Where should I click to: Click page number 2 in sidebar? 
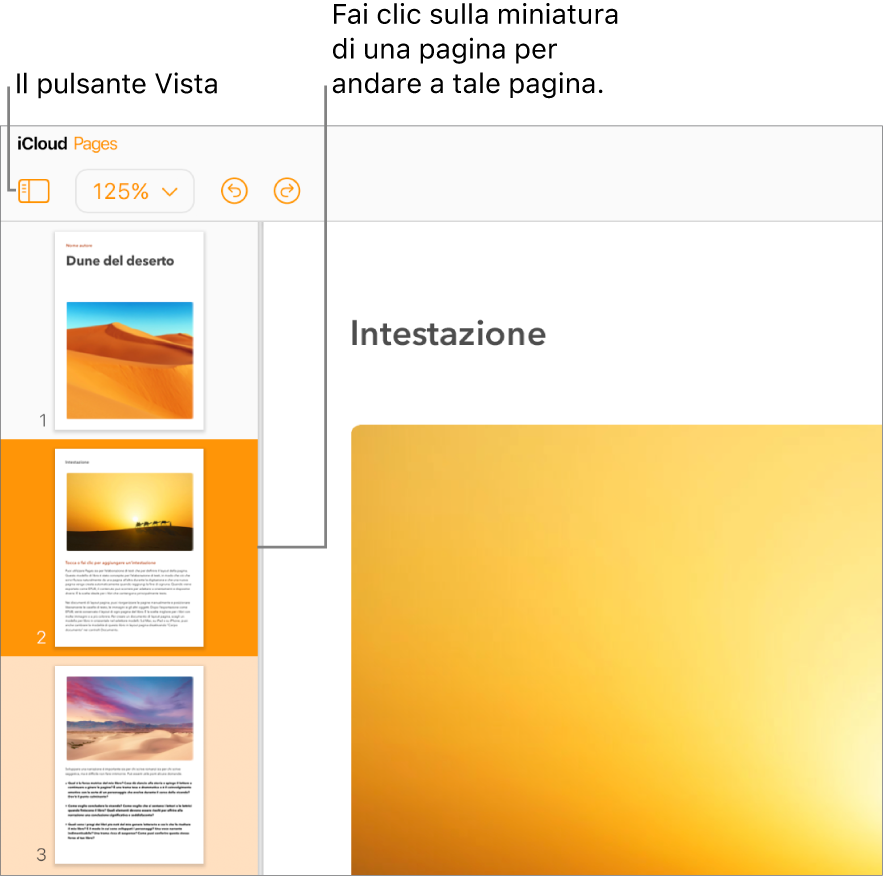pyautogui.click(x=41, y=637)
